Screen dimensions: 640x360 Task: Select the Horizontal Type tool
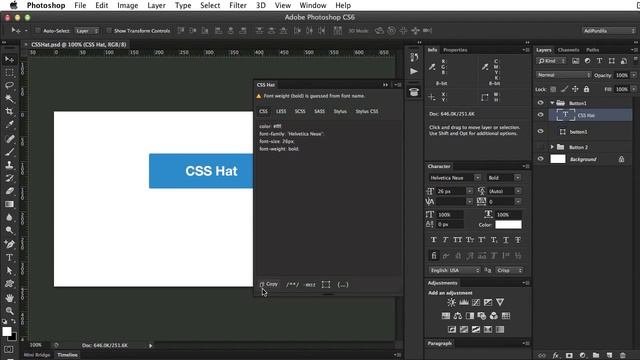pyautogui.click(x=9, y=258)
